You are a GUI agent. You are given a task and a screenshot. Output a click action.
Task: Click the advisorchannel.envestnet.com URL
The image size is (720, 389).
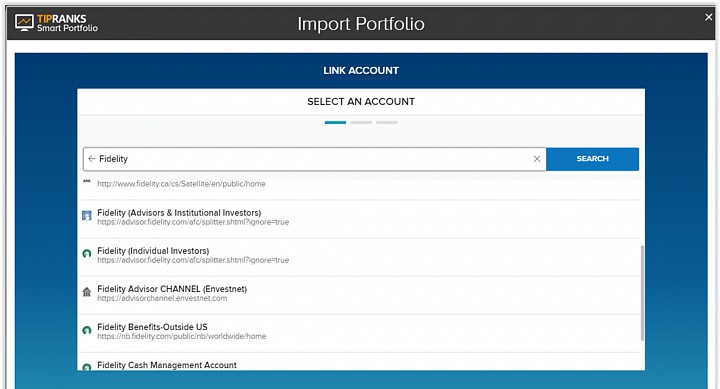[x=162, y=298]
